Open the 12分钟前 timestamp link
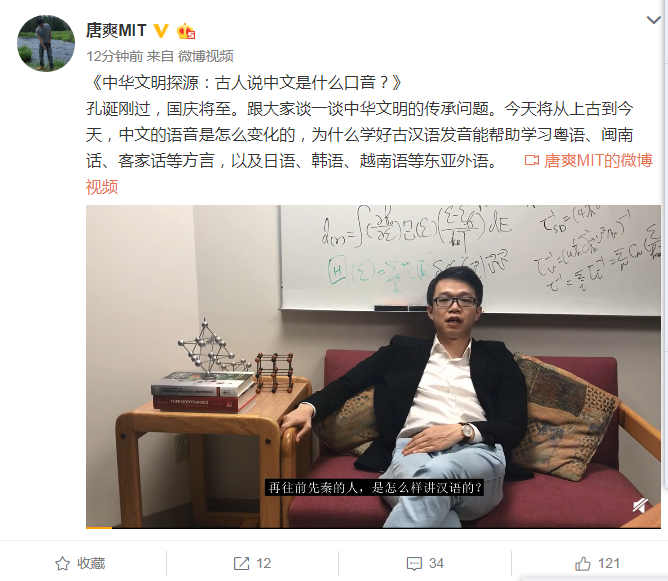Image resolution: width=668 pixels, height=581 pixels. pyautogui.click(x=115, y=56)
